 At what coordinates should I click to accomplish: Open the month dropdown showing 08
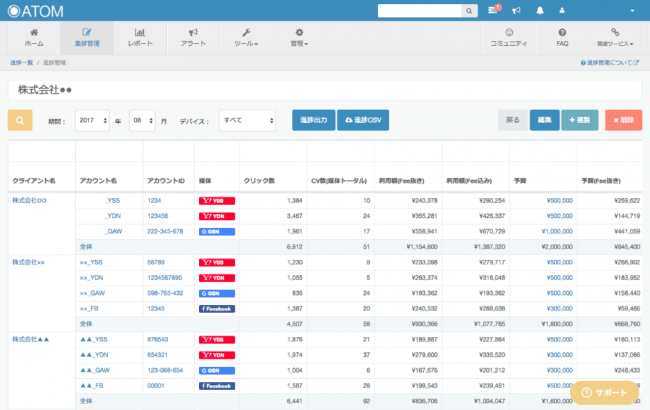pos(141,121)
